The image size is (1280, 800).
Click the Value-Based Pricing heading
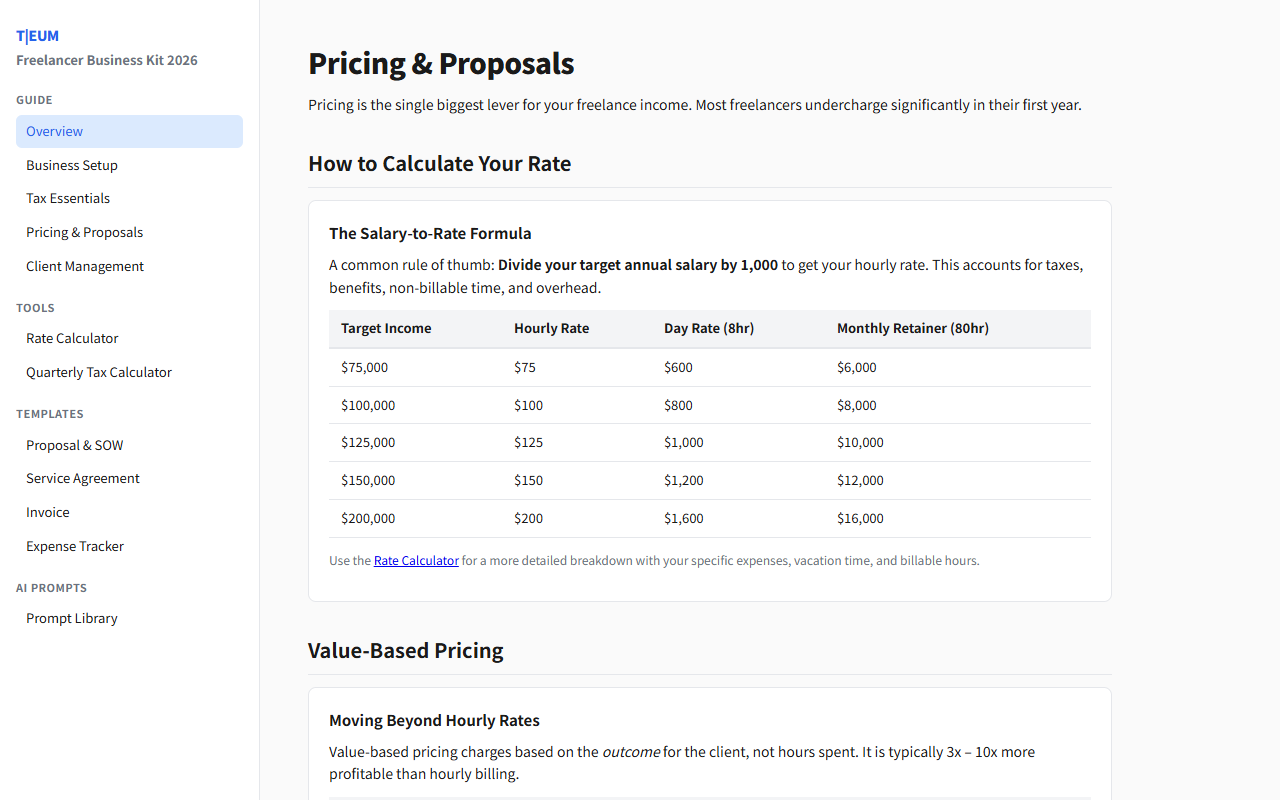pos(406,650)
